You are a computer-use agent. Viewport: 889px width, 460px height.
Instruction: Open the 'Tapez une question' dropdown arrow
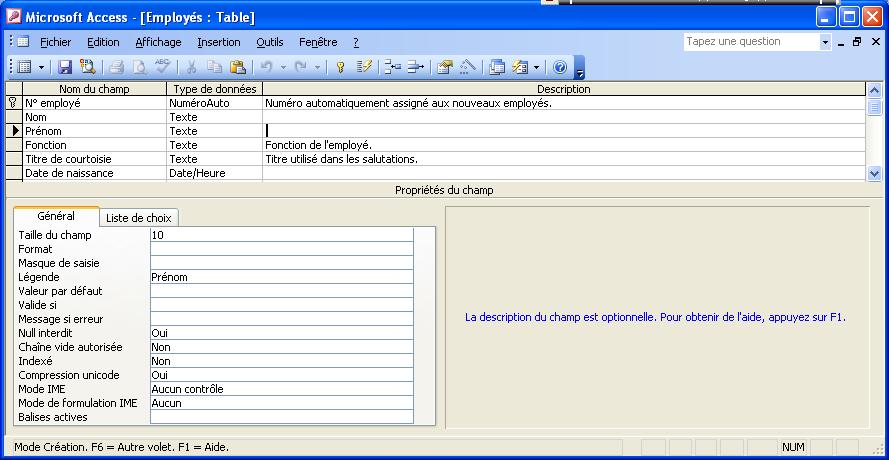tap(825, 42)
